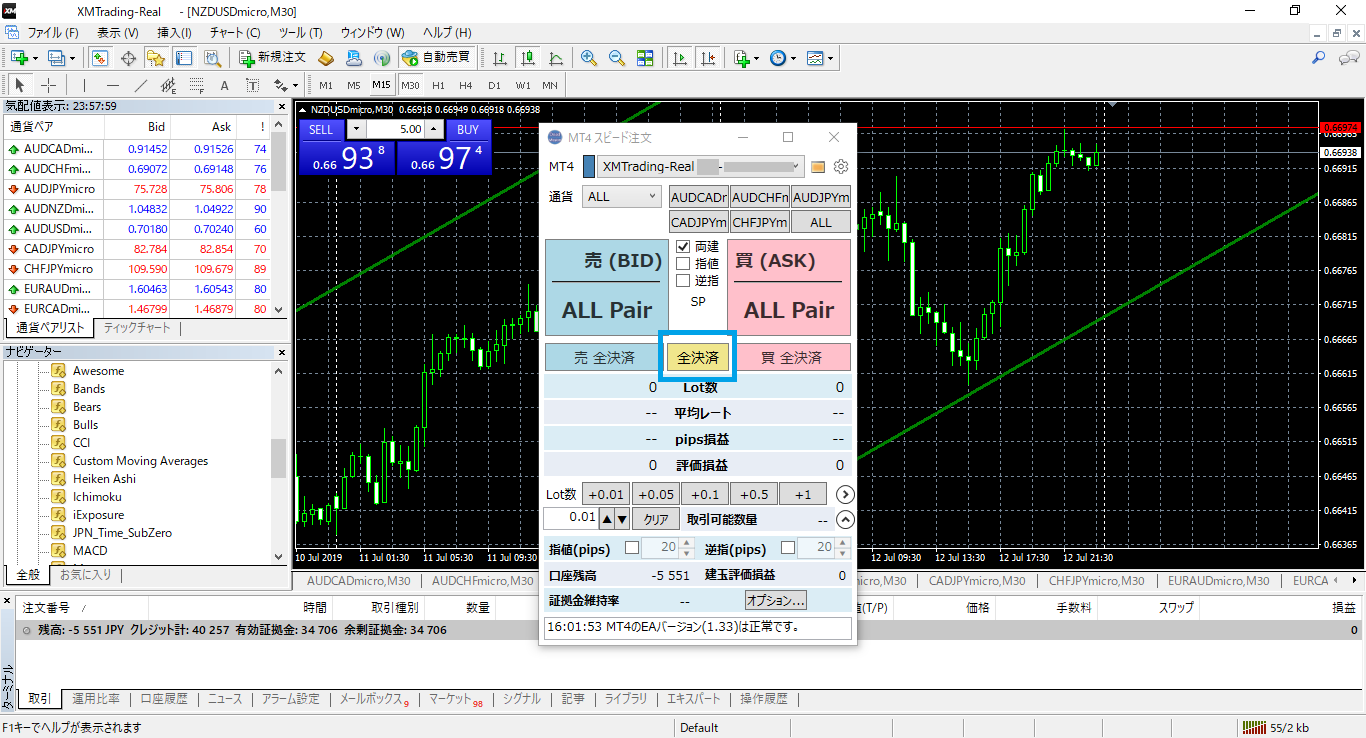Select the text label T tool
Viewport: 1366px width, 738px height.
click(x=253, y=85)
